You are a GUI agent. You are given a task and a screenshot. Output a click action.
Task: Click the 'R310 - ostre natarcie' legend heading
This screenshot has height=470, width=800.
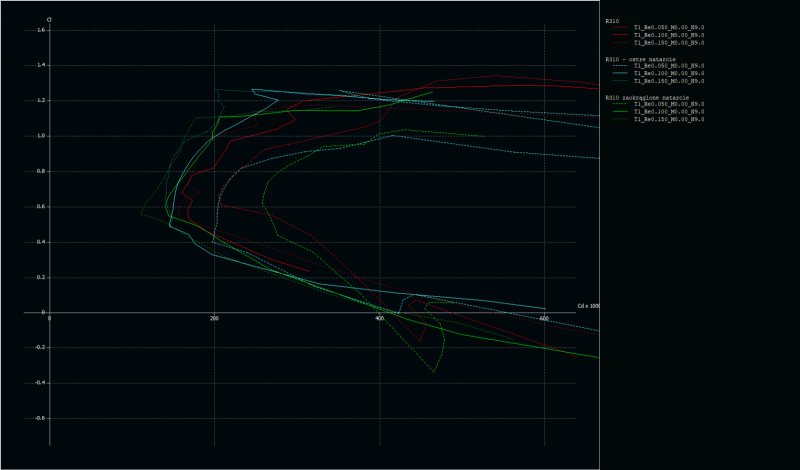640,59
